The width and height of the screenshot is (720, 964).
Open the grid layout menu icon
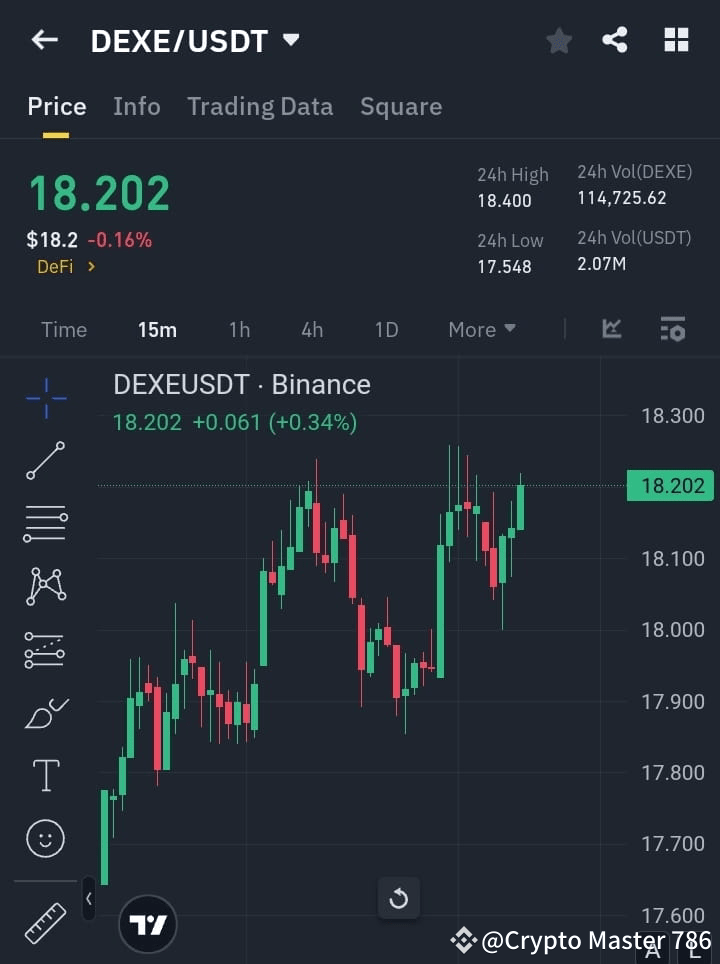(676, 40)
